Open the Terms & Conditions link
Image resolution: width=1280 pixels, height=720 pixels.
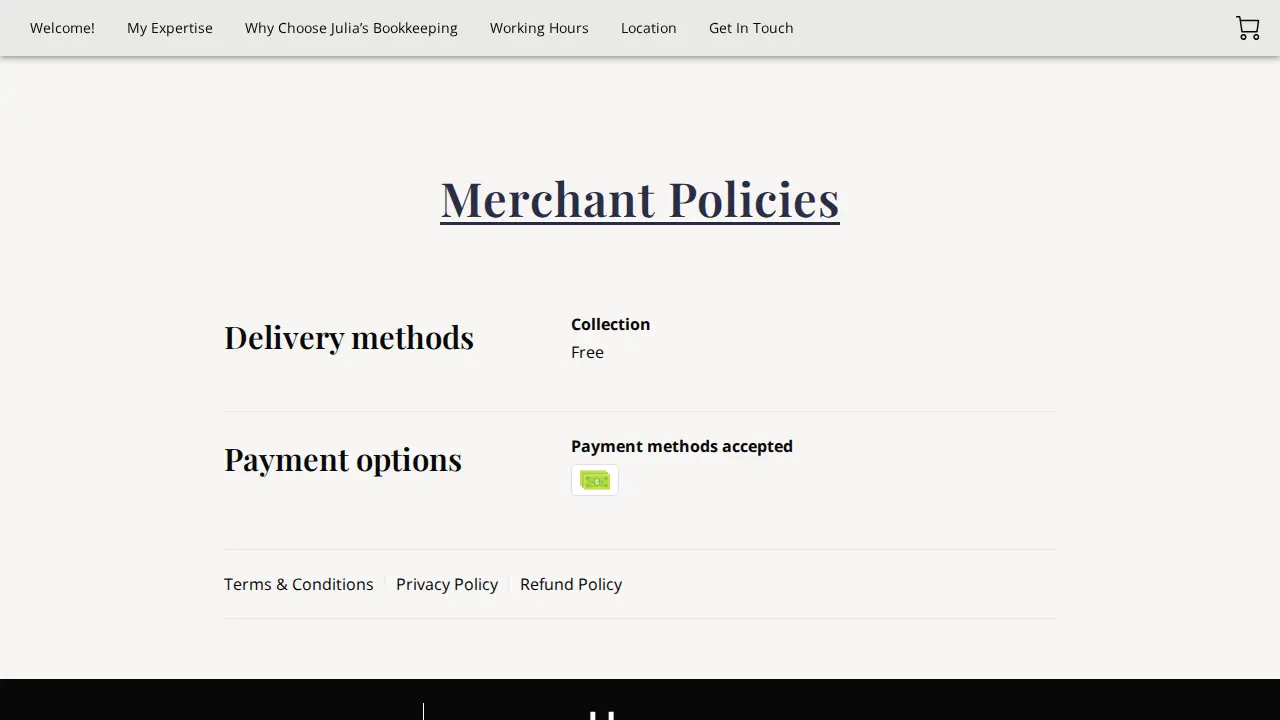299,584
